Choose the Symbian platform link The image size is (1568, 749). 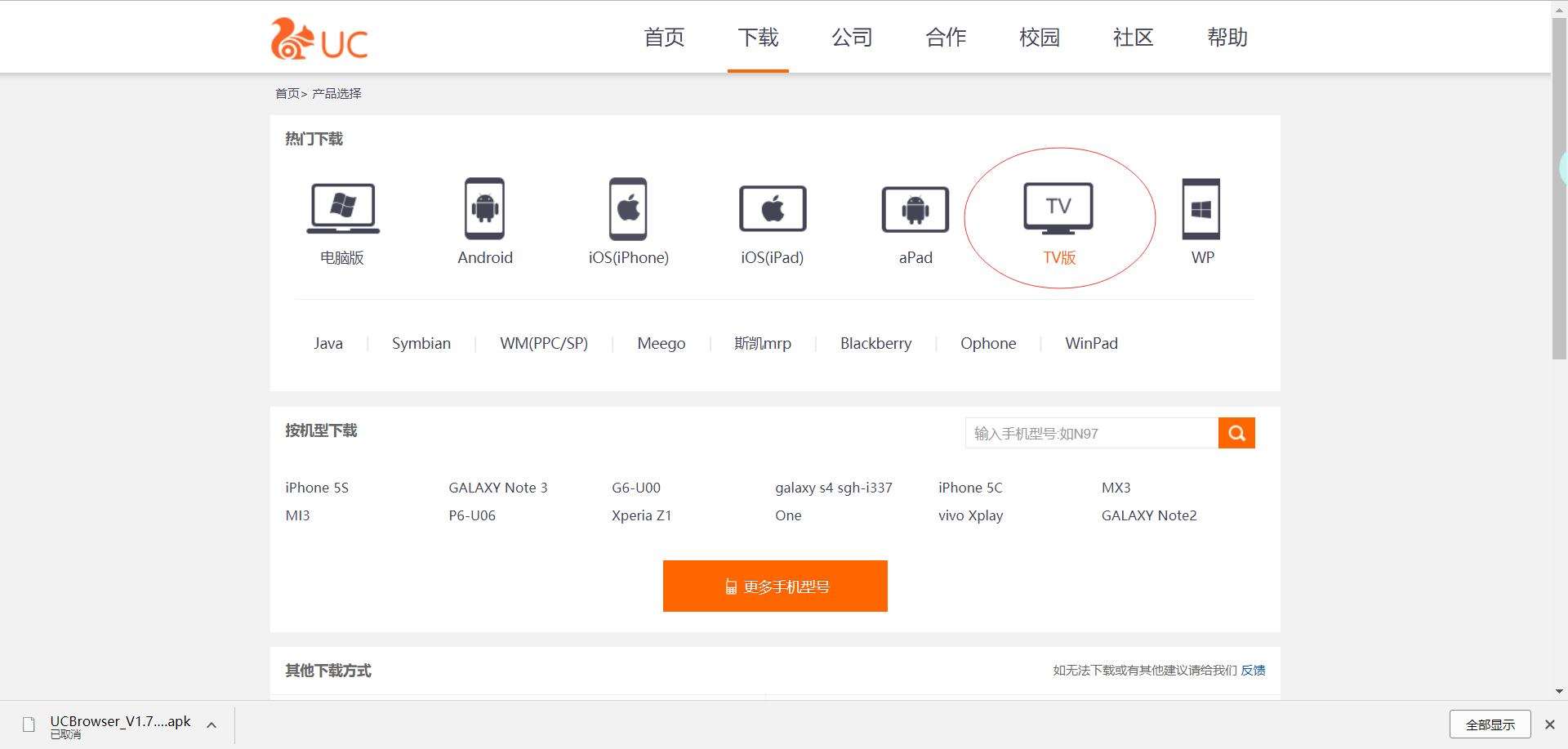pyautogui.click(x=421, y=344)
